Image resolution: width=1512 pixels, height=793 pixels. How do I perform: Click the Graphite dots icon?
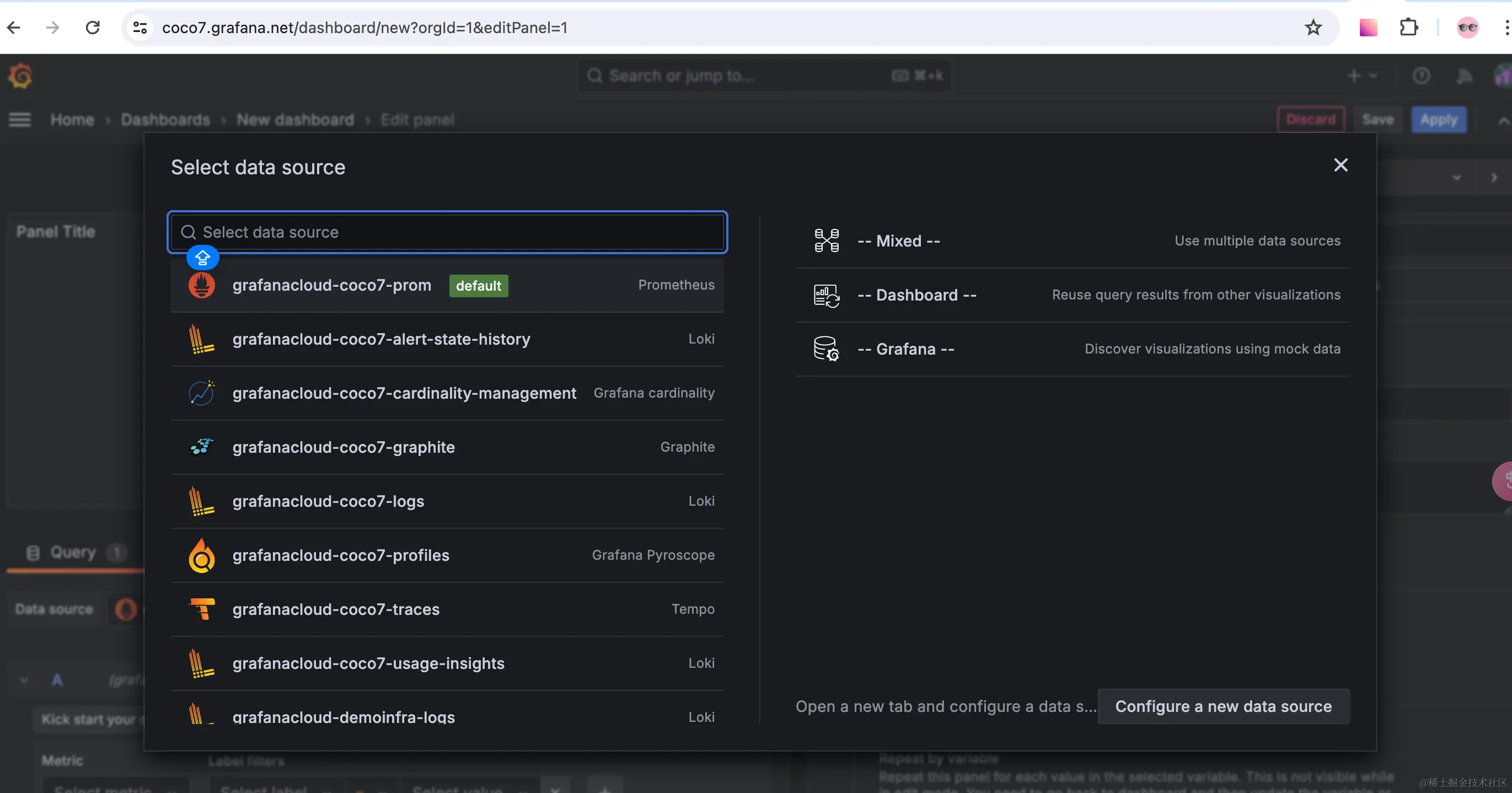(201, 447)
